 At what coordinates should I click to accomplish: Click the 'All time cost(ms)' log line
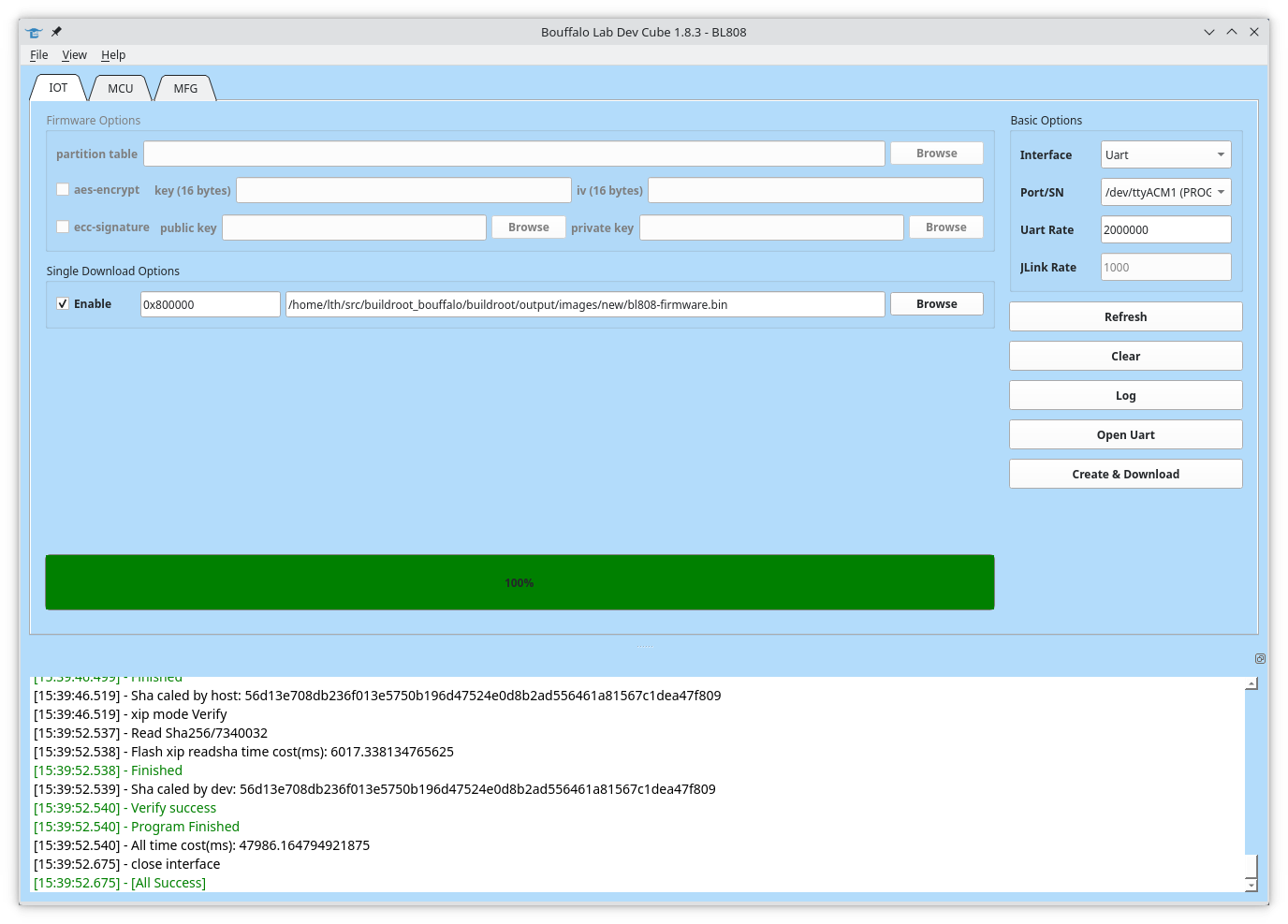[x=202, y=845]
